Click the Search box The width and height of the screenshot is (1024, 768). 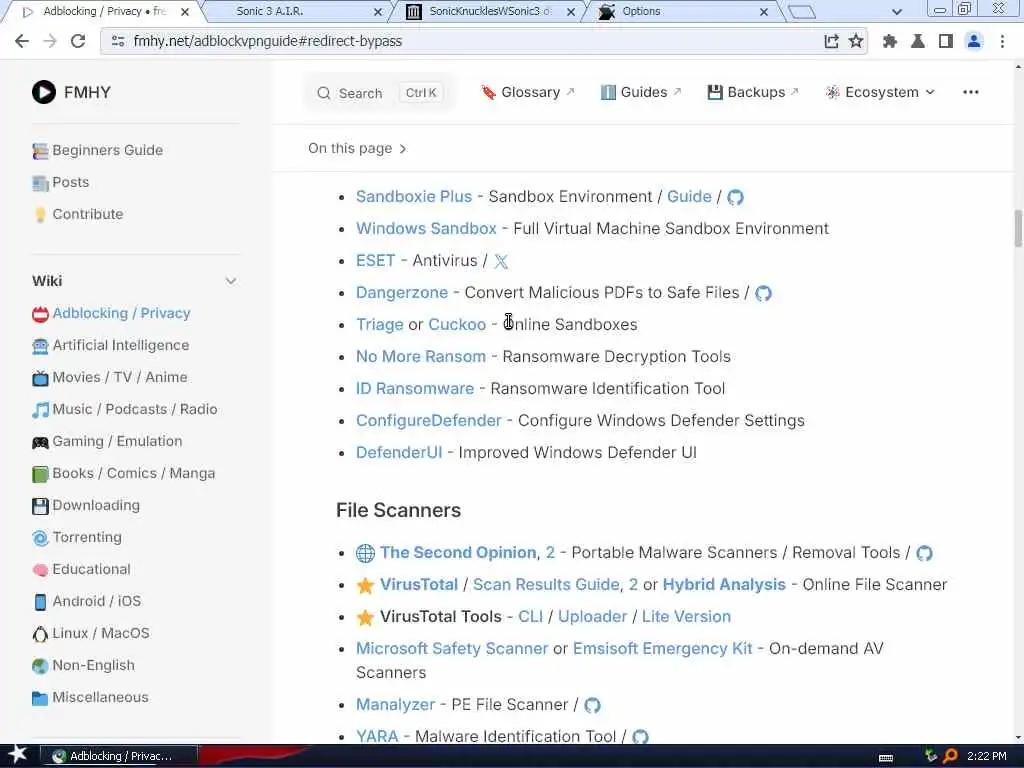coord(380,93)
